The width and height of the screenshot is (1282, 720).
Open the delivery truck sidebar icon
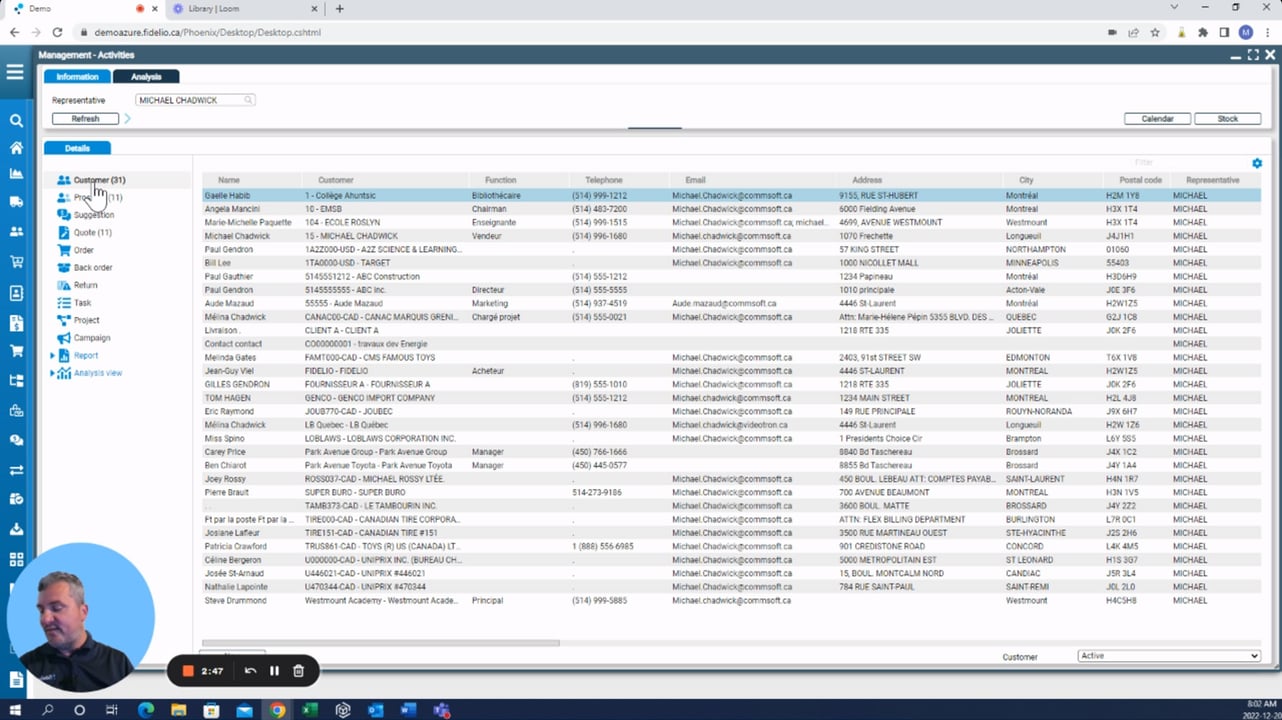pos(16,202)
